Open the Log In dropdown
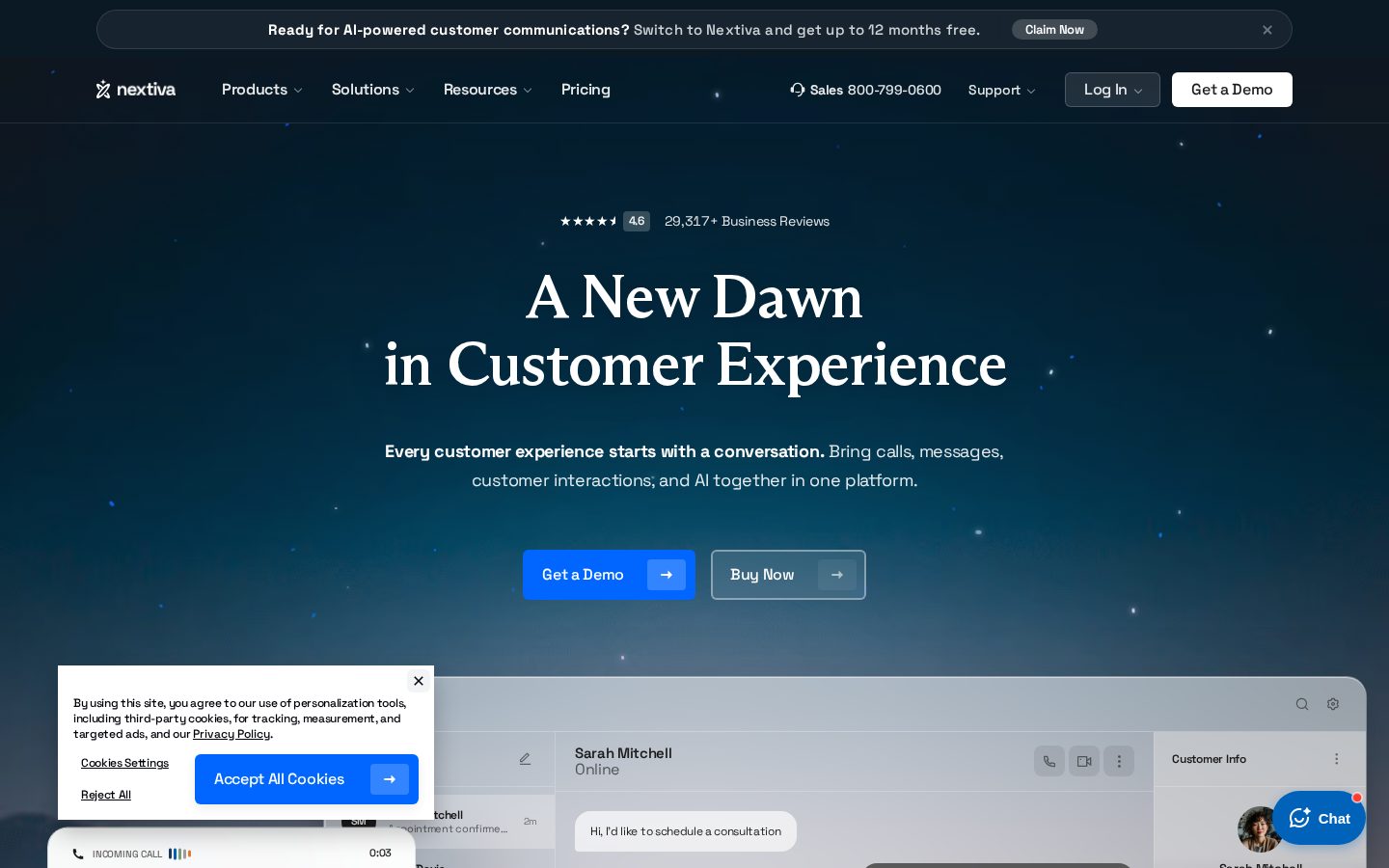1389x868 pixels. point(1112,90)
